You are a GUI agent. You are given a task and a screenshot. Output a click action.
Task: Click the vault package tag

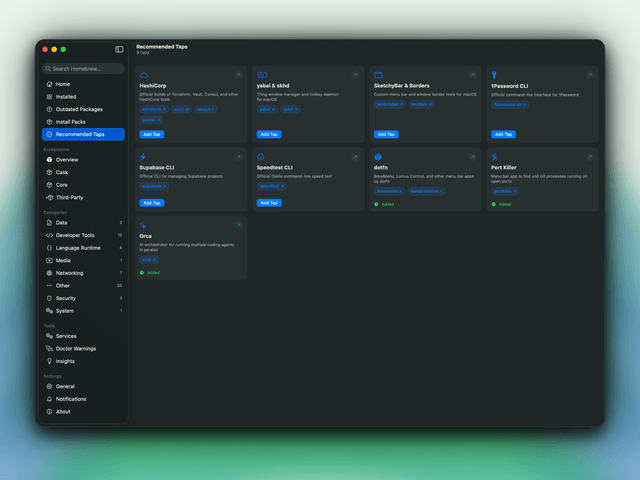pos(181,109)
